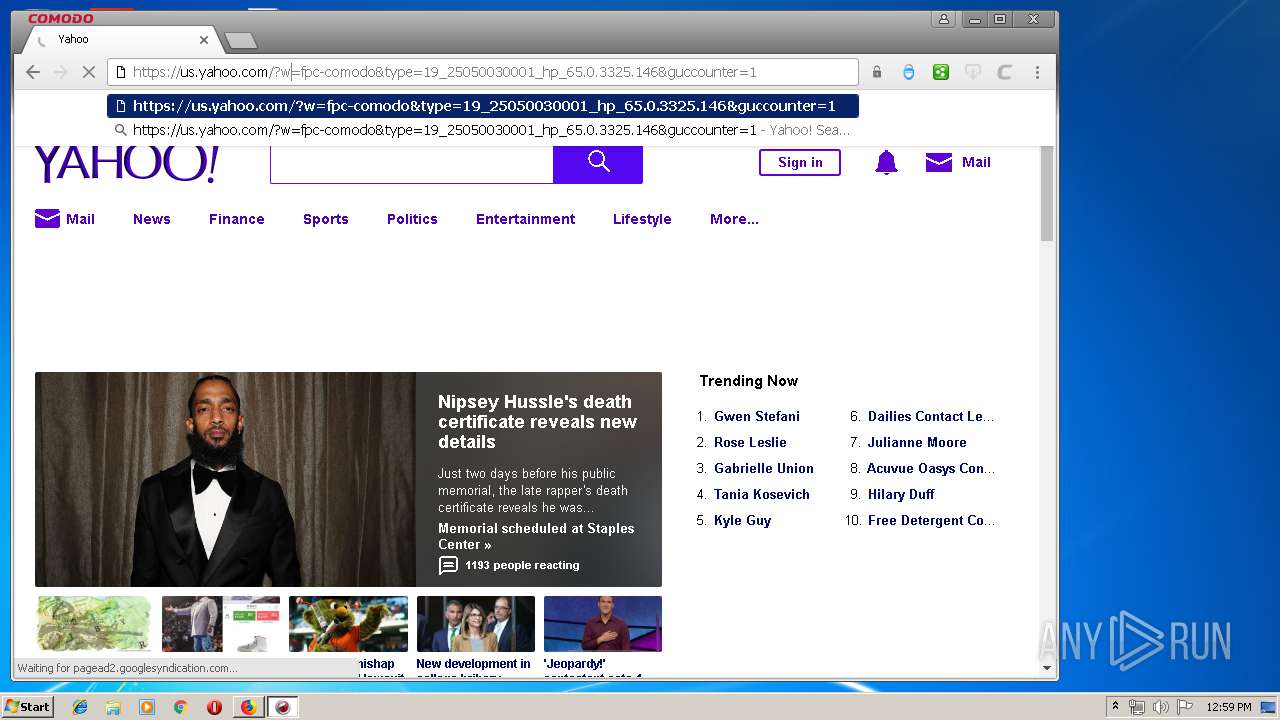Click the scrollbar down arrow
This screenshot has height=720, width=1280.
tap(1047, 668)
